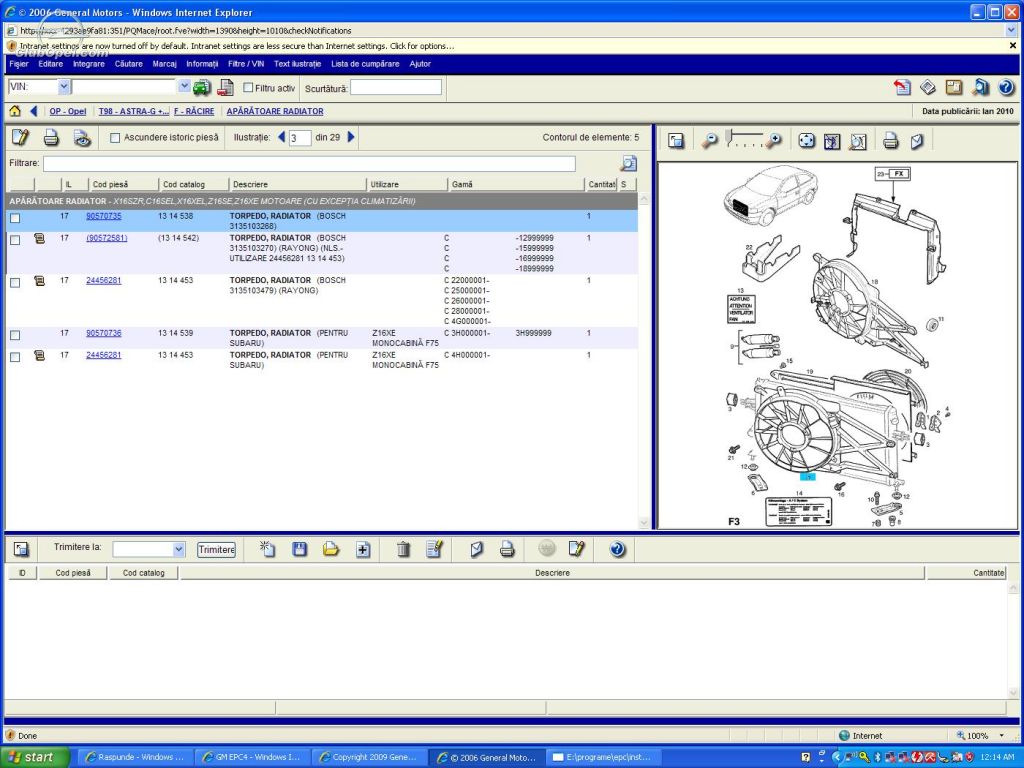Click the four-arrow pan icon in the illustration toolbar

[x=807, y=140]
